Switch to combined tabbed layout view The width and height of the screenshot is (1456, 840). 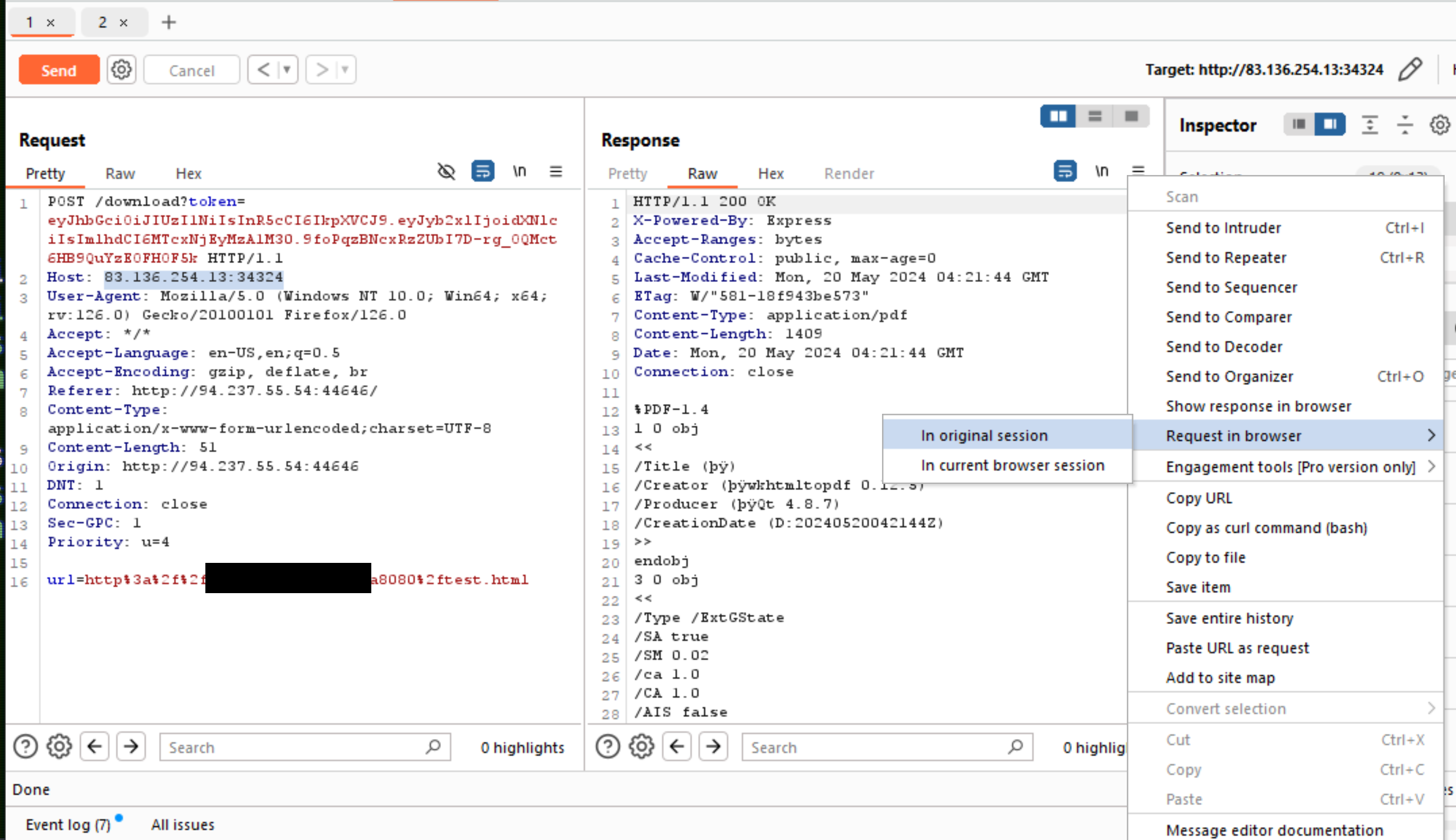(x=1131, y=117)
